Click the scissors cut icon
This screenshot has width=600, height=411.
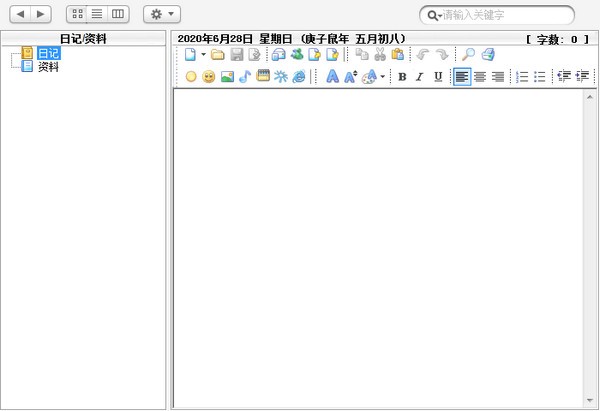pyautogui.click(x=380, y=55)
